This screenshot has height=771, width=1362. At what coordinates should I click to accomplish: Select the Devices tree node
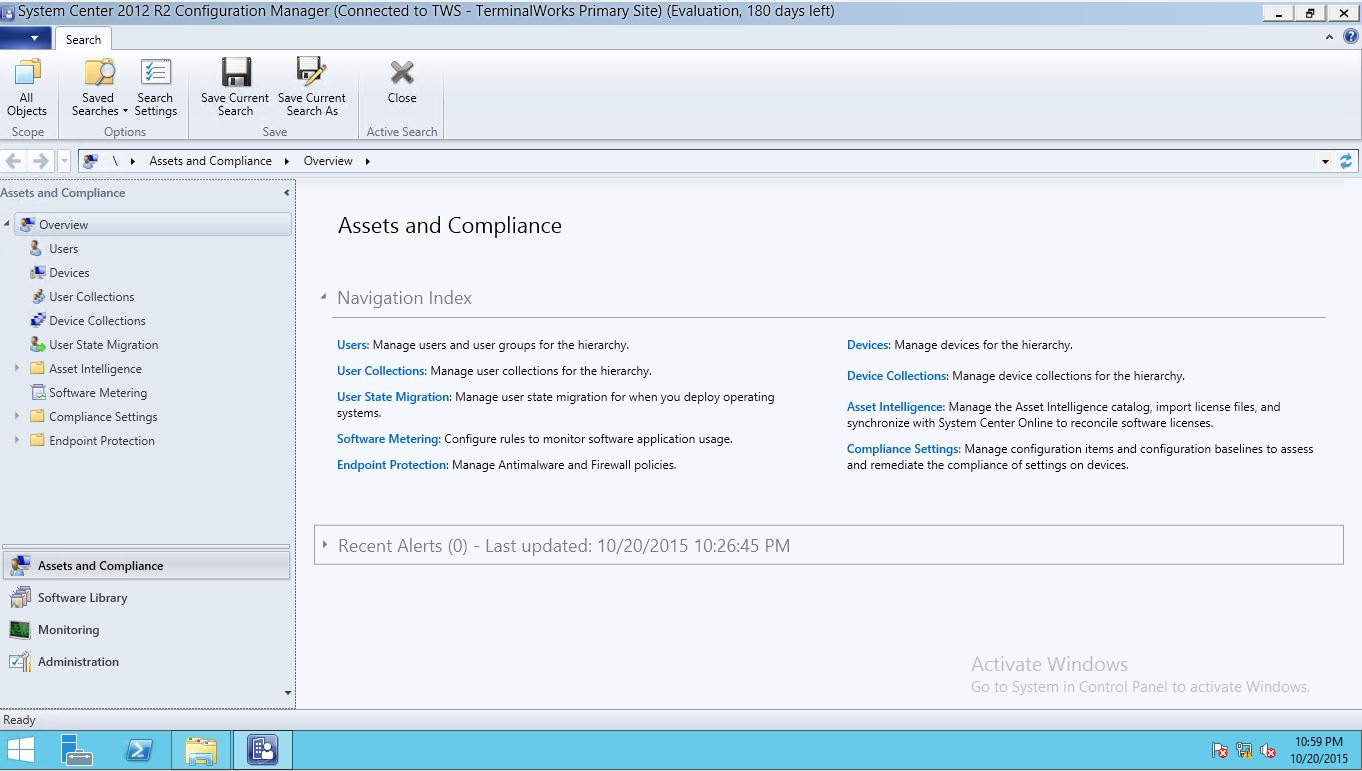tap(69, 273)
